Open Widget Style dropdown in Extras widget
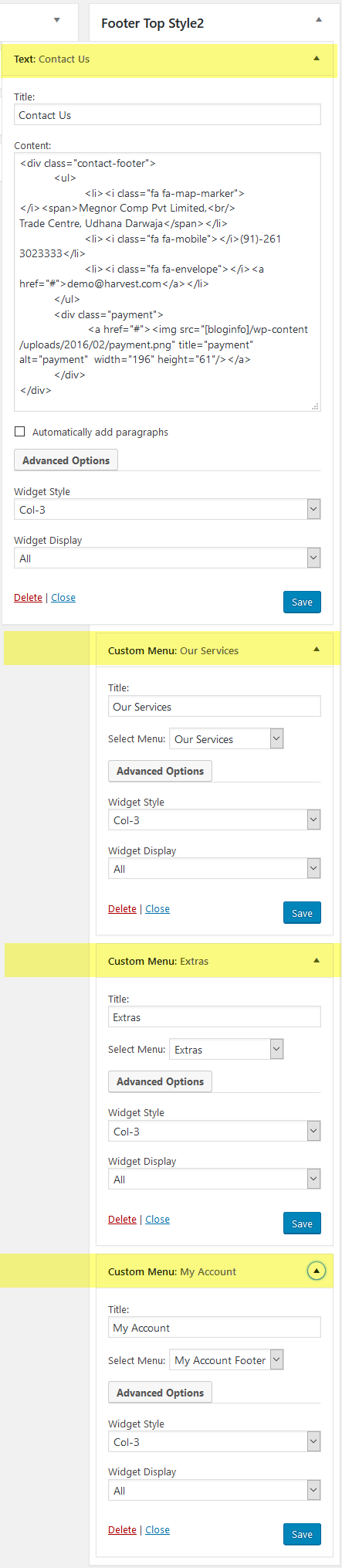 [214, 1132]
